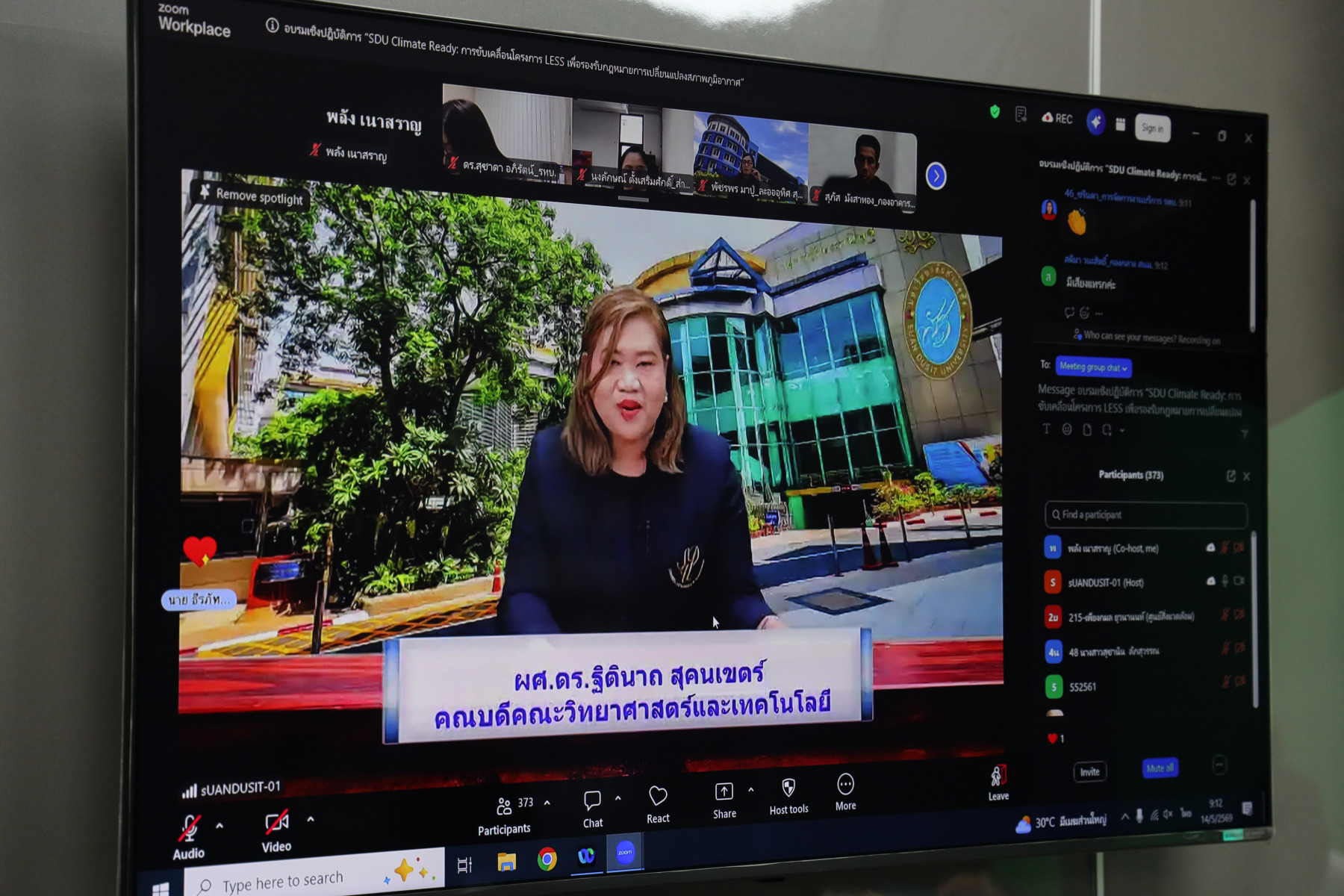Viewport: 1344px width, 896px height.
Task: Start camera with the Video button
Action: pos(276,831)
